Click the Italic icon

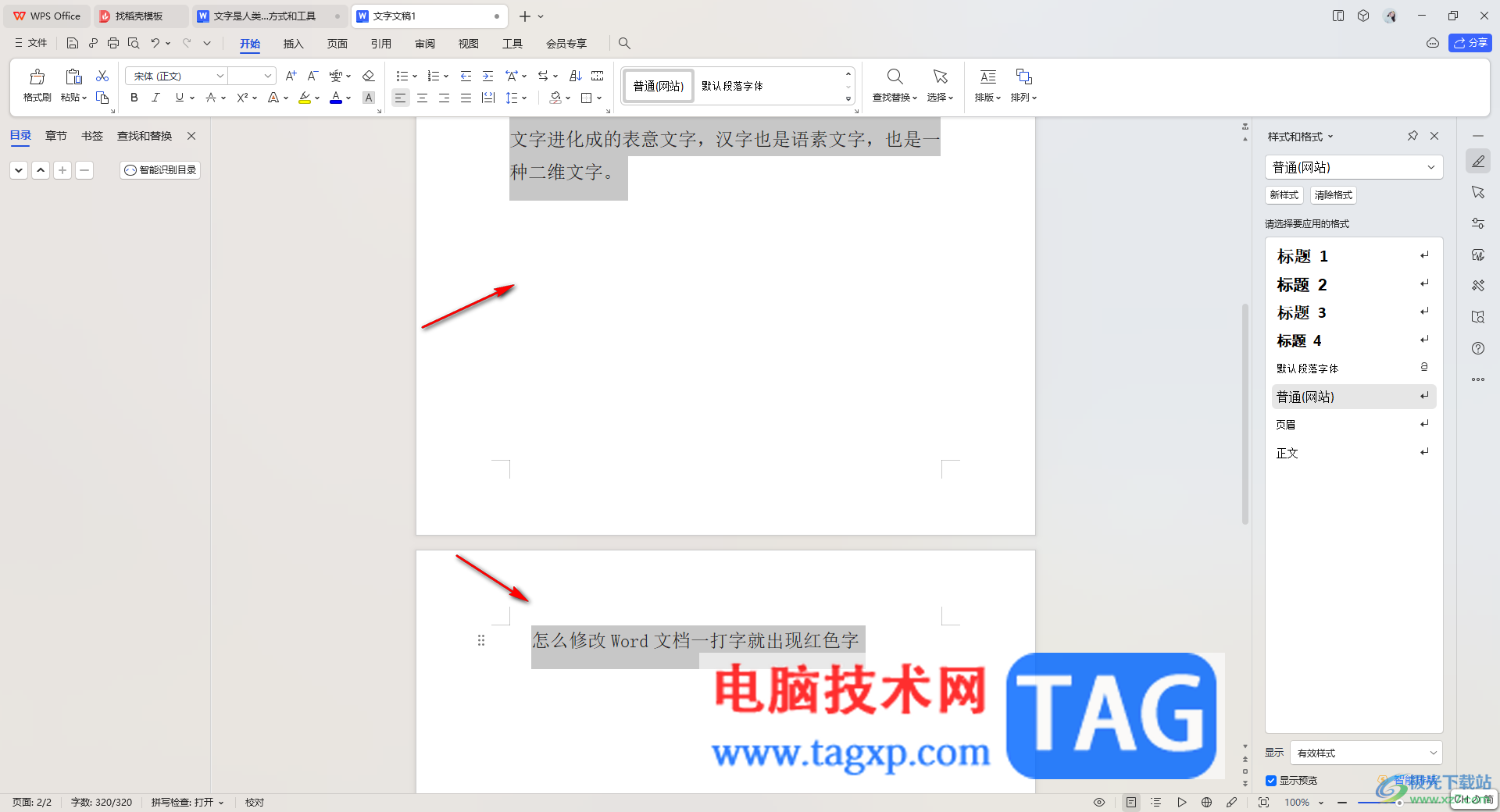[x=155, y=98]
